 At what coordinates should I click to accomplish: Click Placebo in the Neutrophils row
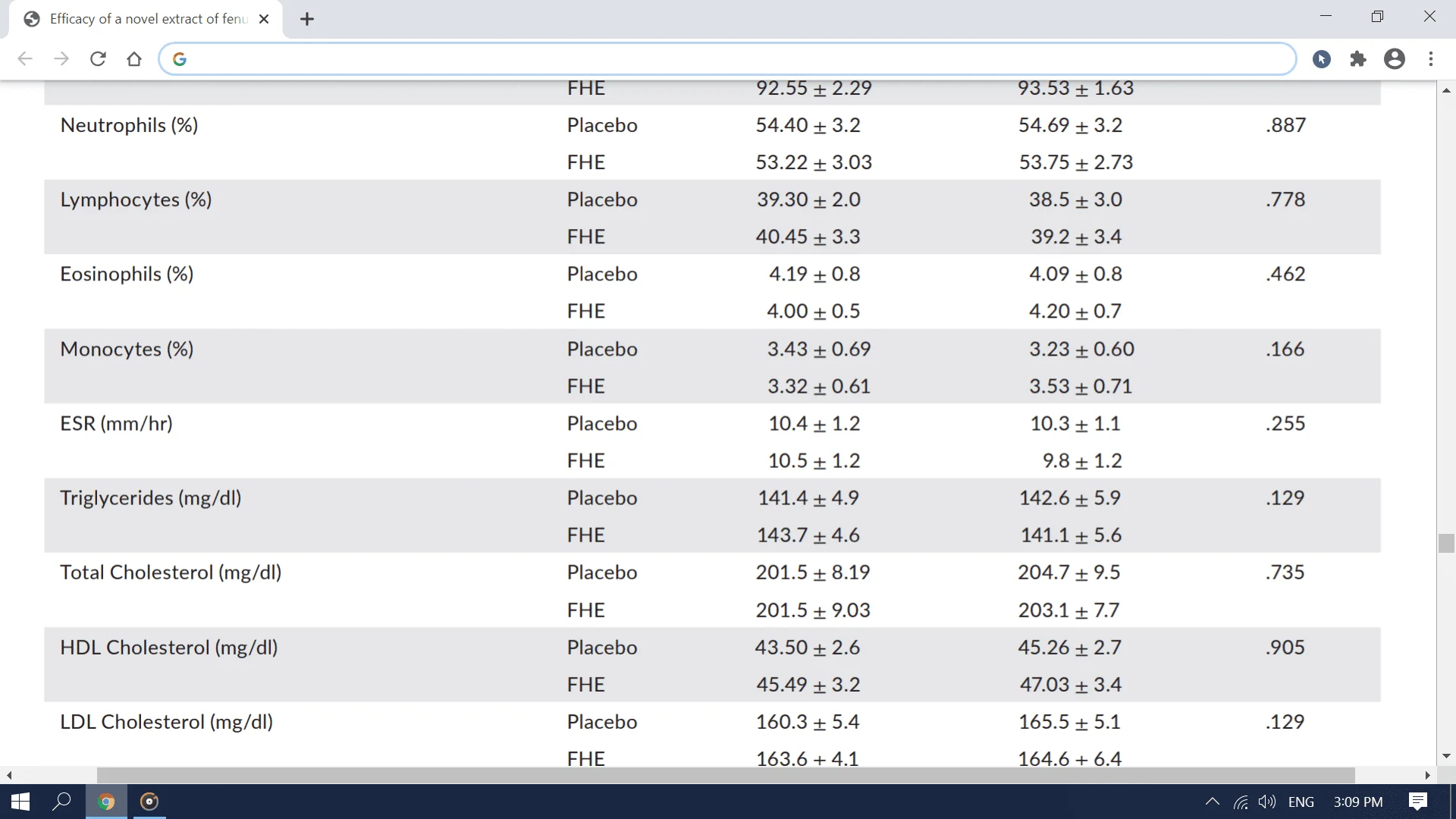(602, 125)
